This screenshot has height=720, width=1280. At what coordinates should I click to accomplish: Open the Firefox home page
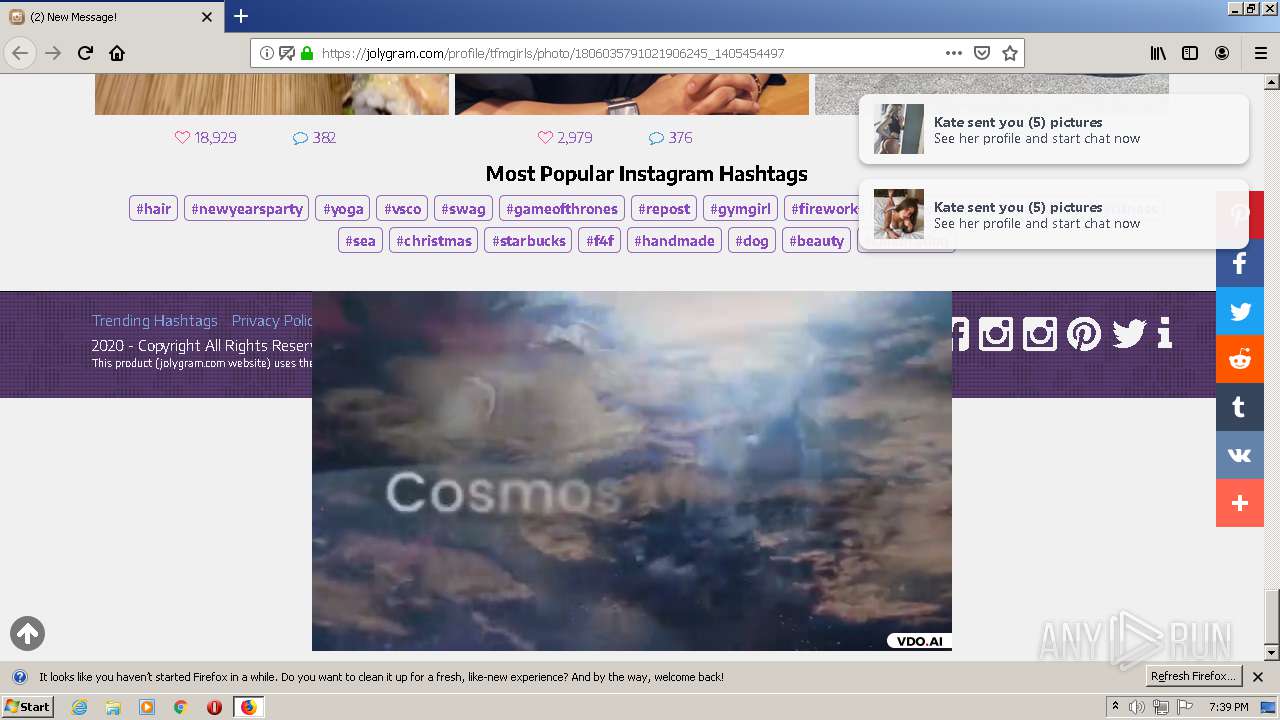(117, 53)
